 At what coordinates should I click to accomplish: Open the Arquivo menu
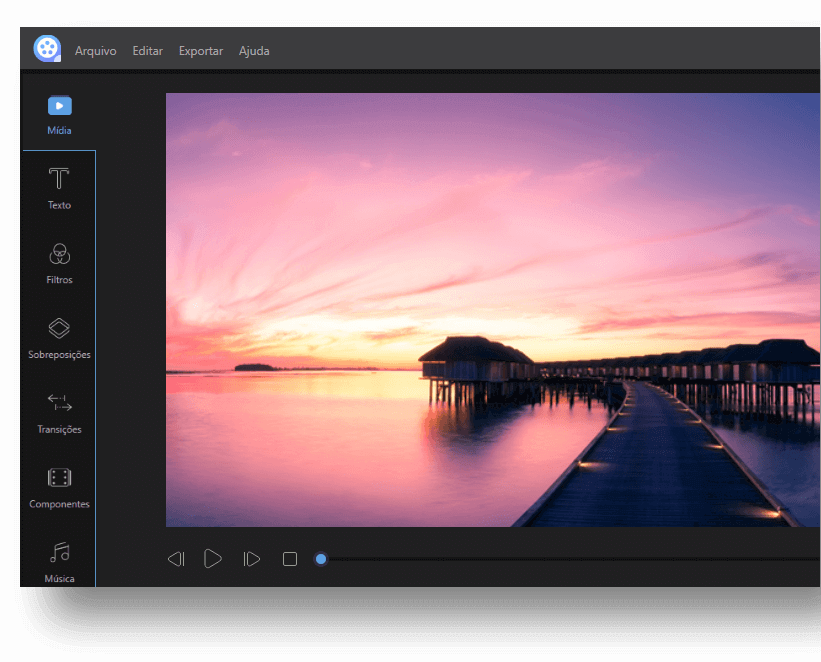tap(95, 50)
